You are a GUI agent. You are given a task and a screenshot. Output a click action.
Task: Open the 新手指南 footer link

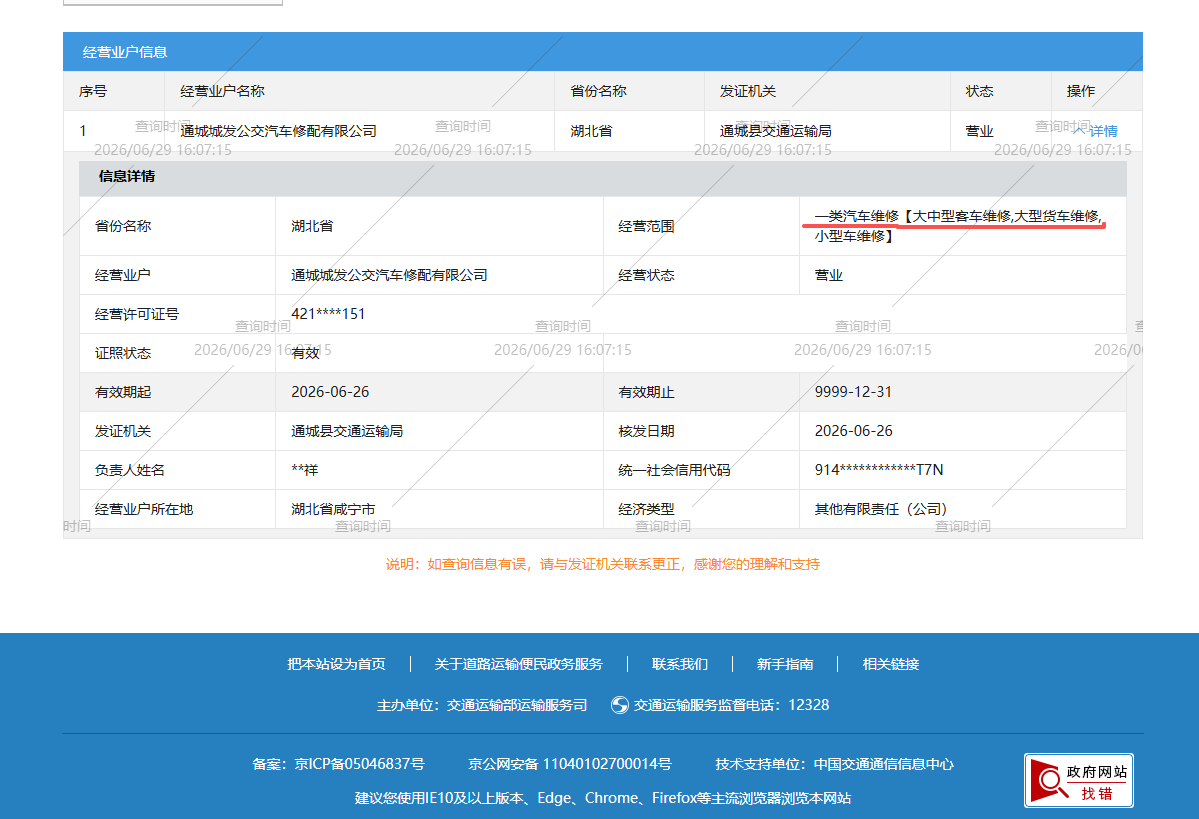pos(785,664)
